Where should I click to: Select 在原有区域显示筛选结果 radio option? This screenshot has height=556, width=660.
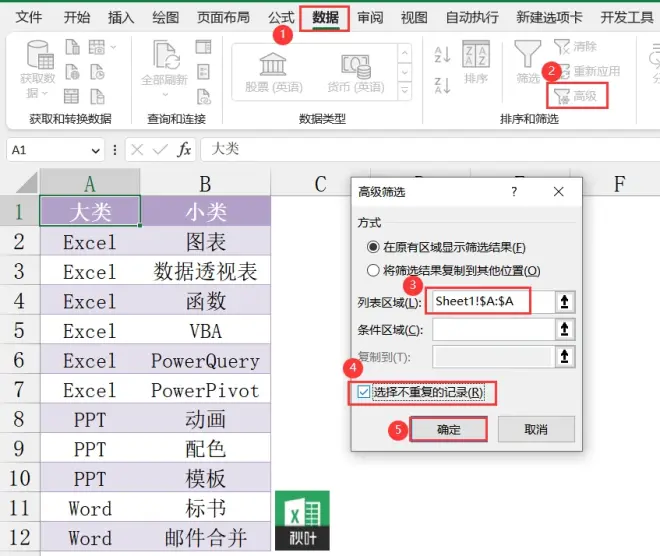coord(447,247)
